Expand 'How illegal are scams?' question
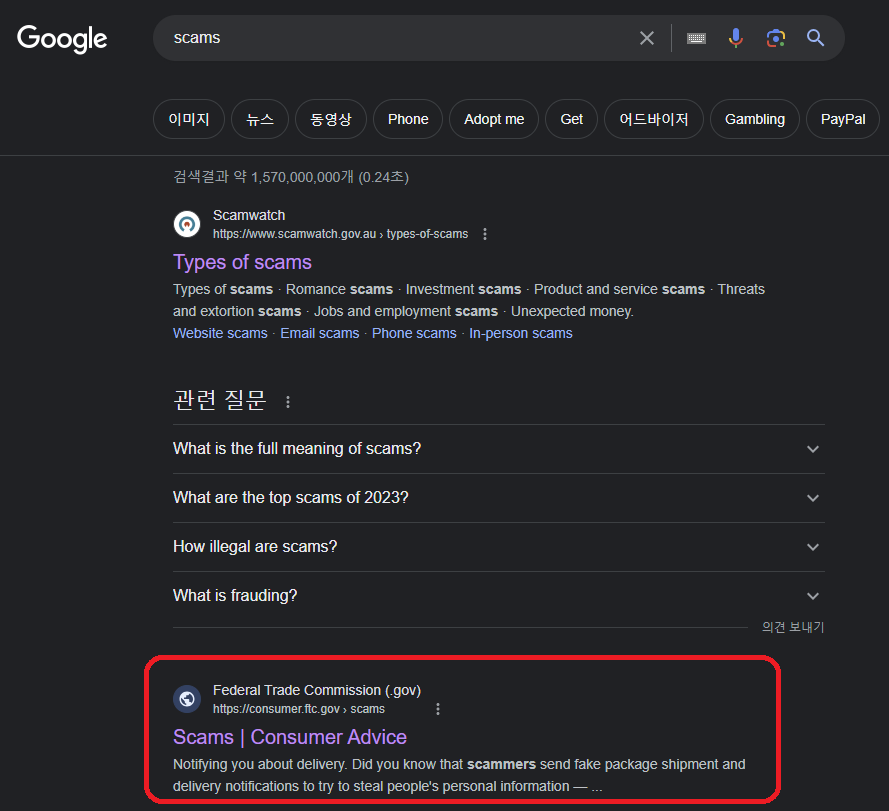The width and height of the screenshot is (889, 811). [498, 547]
